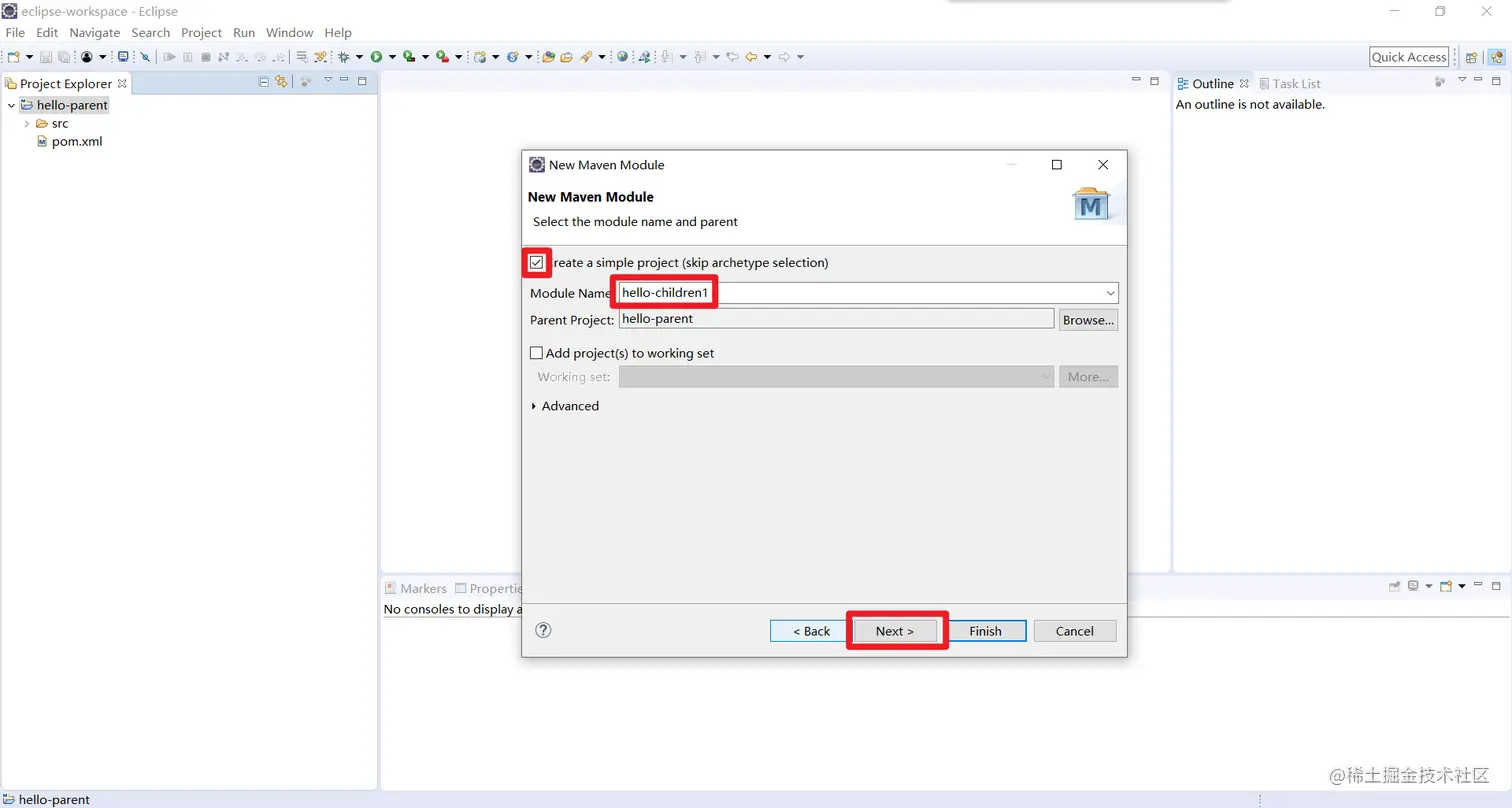Screen dimensions: 1512x808
Task: Select the hello-parent project in explorer
Action: coord(63,105)
